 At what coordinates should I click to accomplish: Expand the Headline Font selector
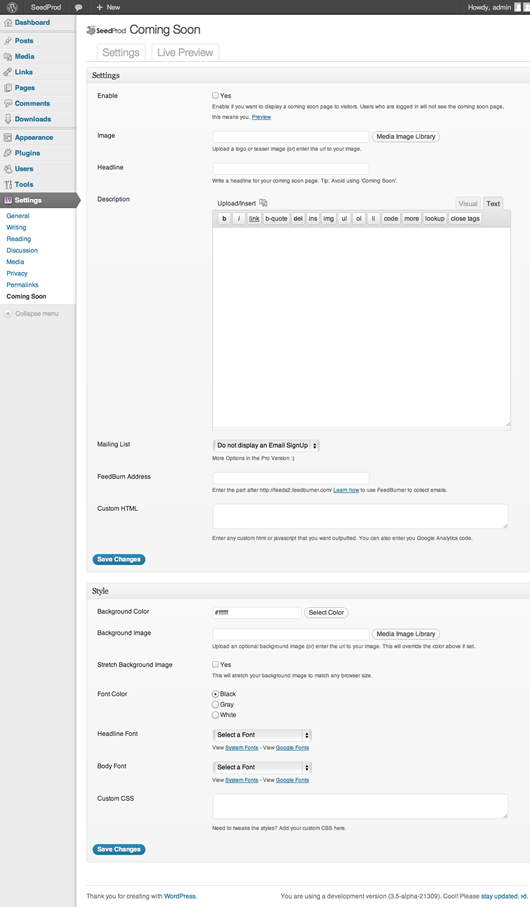pyautogui.click(x=262, y=735)
